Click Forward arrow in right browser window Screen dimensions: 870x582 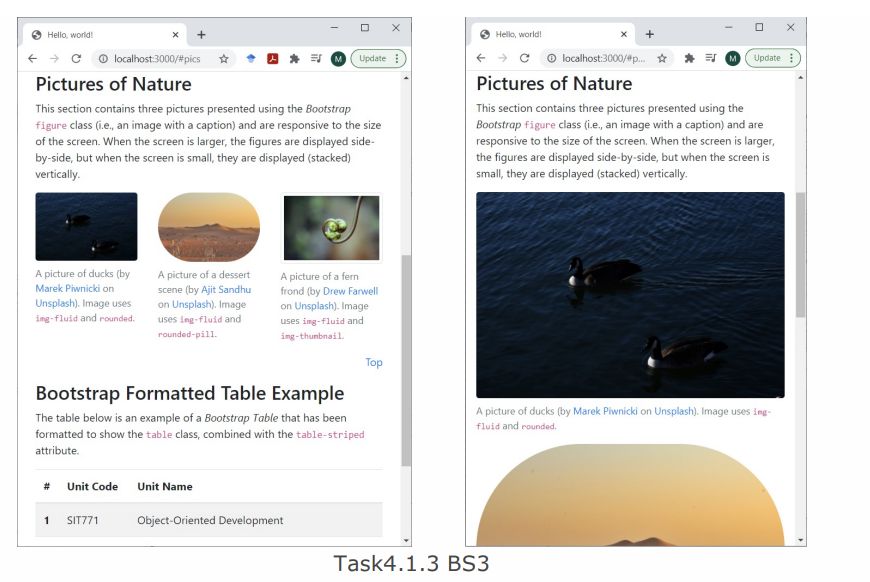[502, 58]
